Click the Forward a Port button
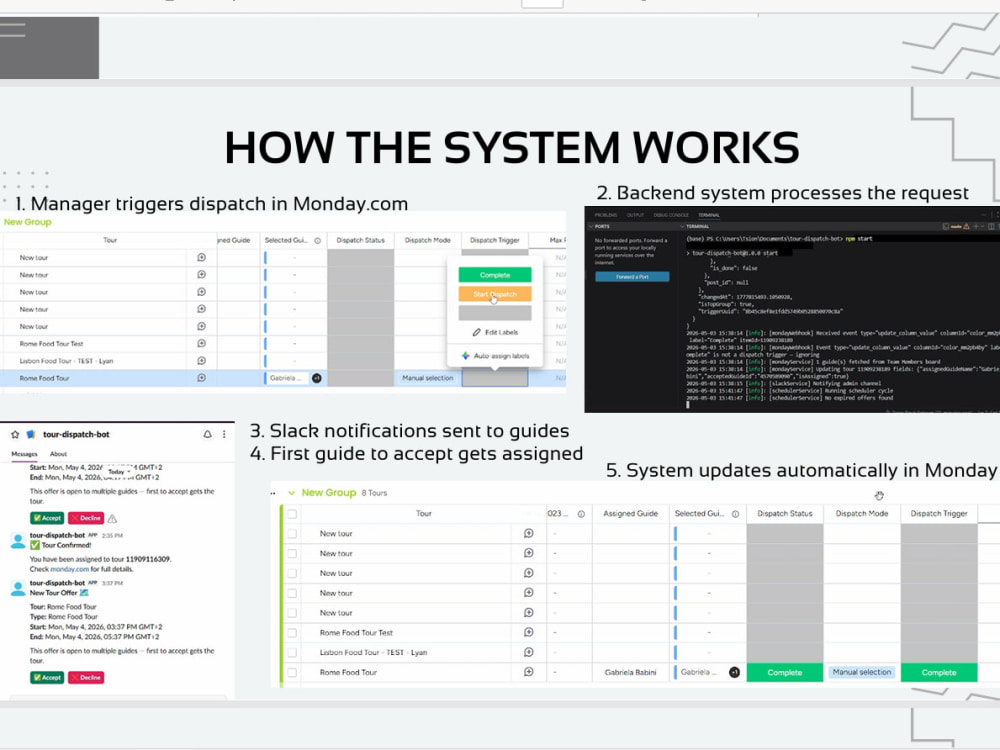Viewport: 1000px width, 750px height. (x=632, y=277)
